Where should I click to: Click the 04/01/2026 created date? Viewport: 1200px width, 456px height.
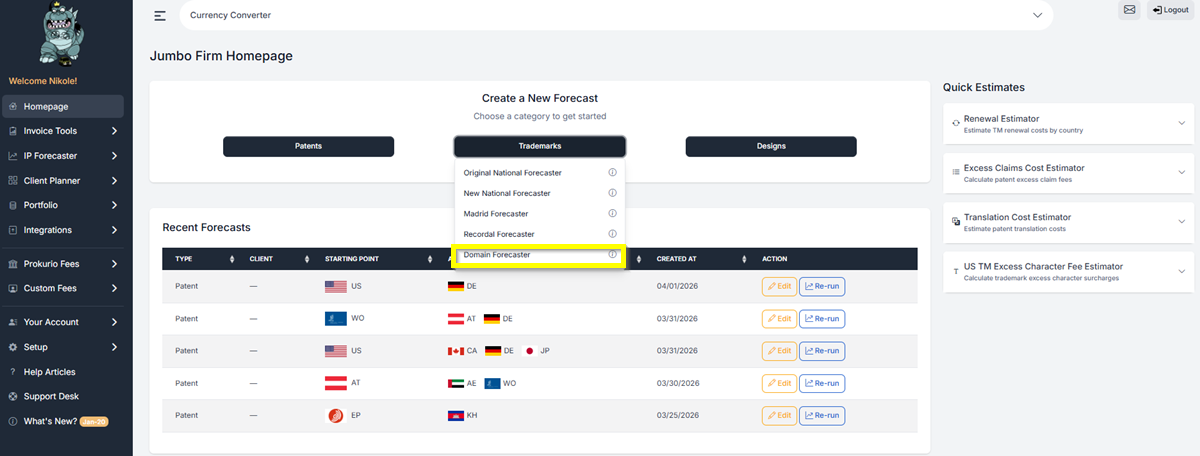[677, 286]
